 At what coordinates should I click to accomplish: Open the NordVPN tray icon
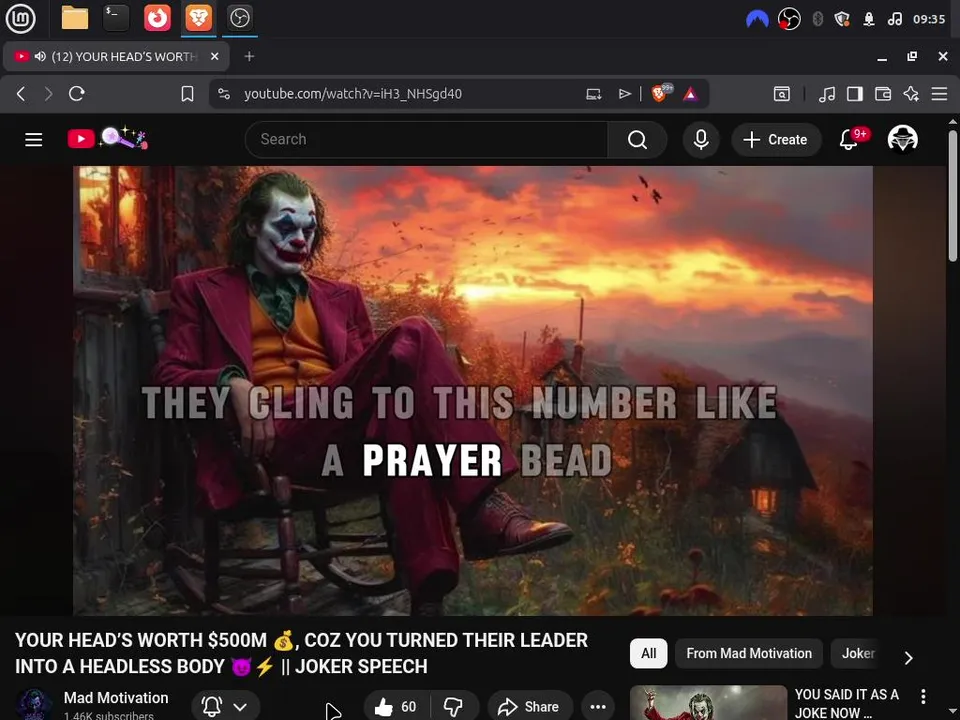coord(757,19)
